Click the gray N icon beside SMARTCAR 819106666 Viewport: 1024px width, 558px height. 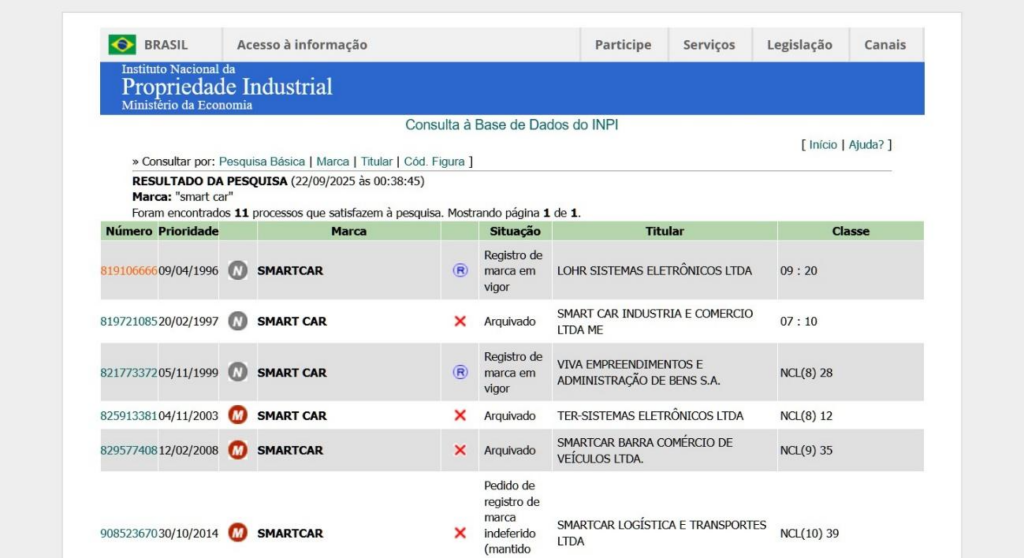237,270
